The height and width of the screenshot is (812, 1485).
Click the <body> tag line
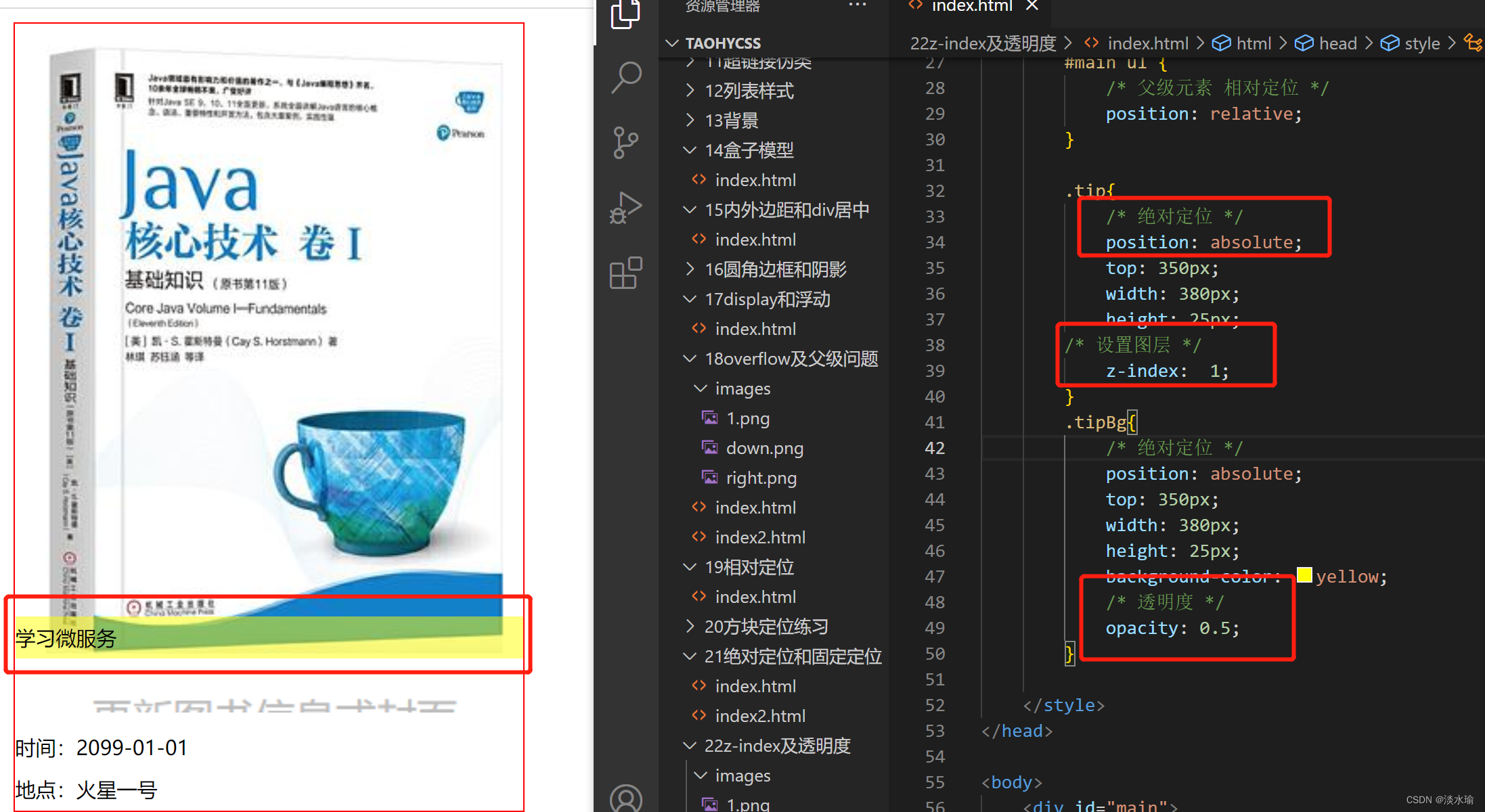pyautogui.click(x=1012, y=782)
